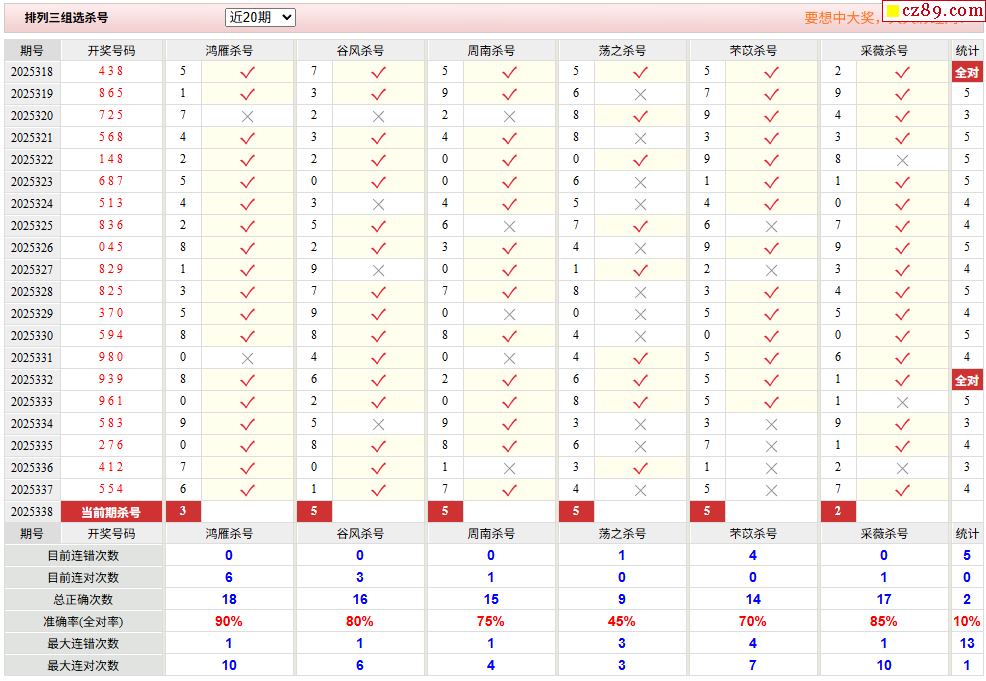This screenshot has height=681, width=986.
Task: Click winning number 045
Action: [x=111, y=247]
